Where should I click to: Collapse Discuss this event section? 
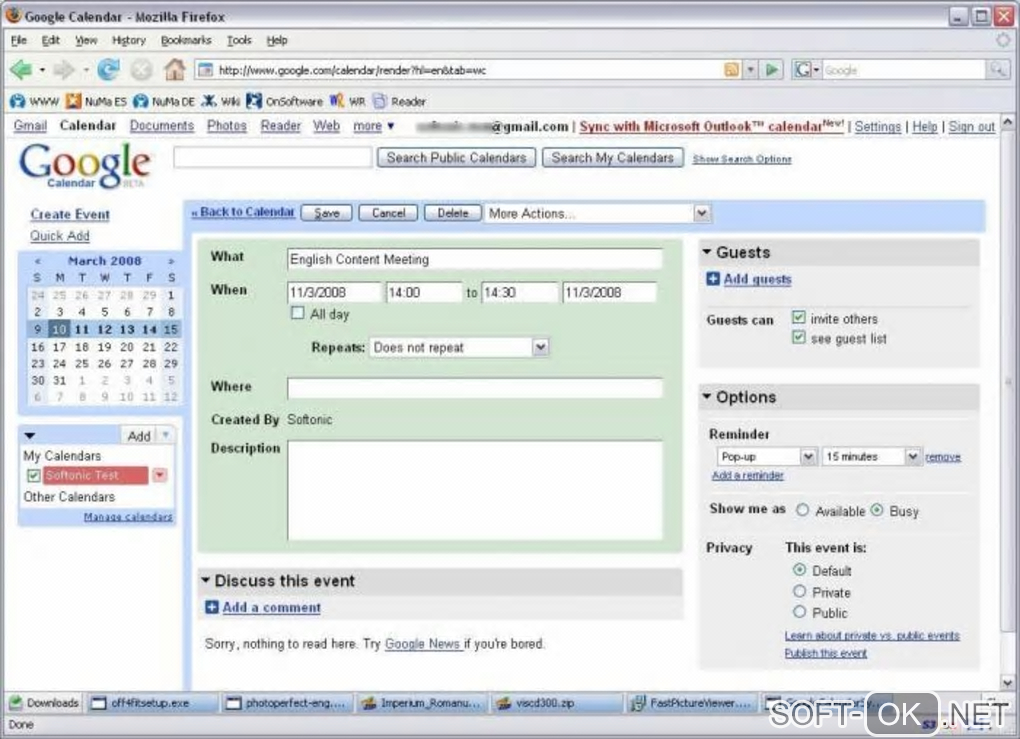[206, 580]
